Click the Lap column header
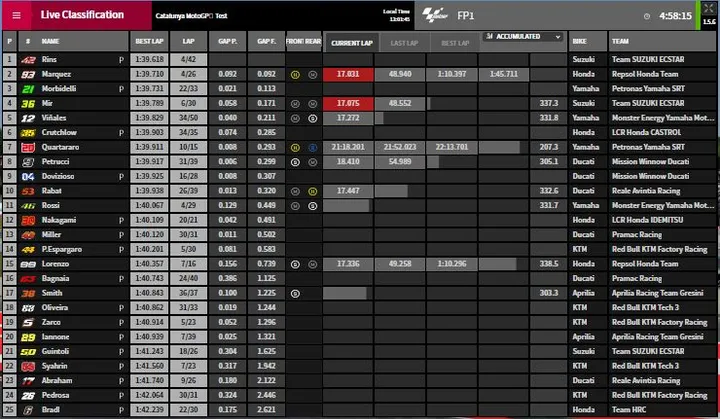This screenshot has width=720, height=419. point(188,41)
